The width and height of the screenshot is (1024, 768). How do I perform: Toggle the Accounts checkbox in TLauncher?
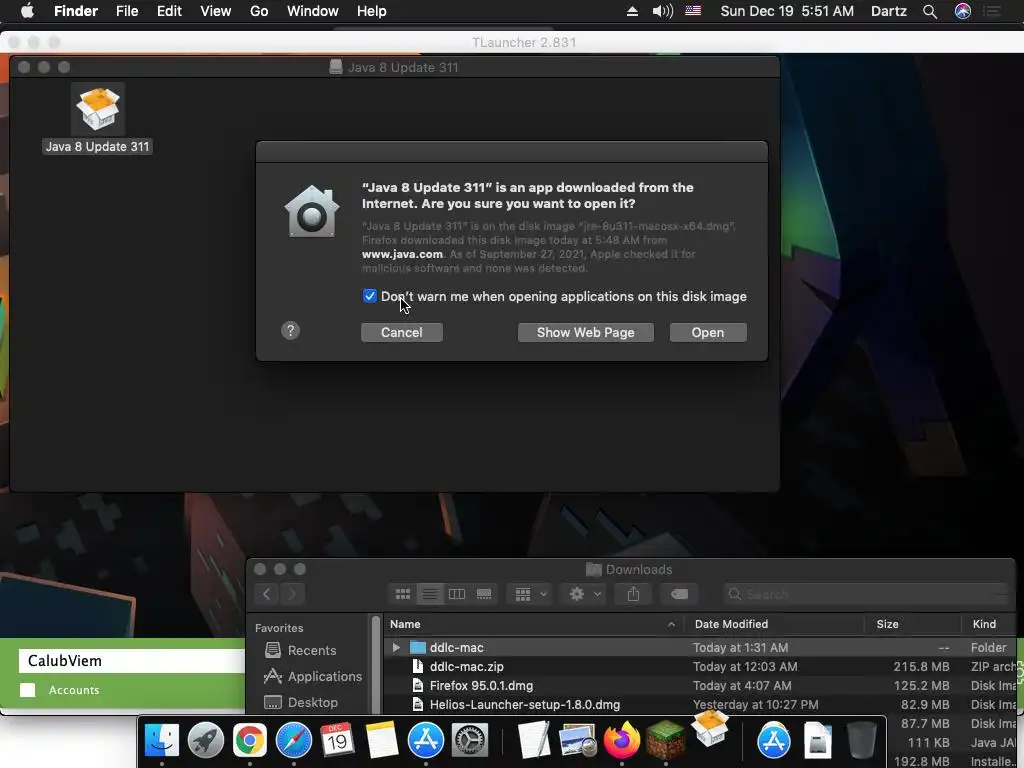27,690
